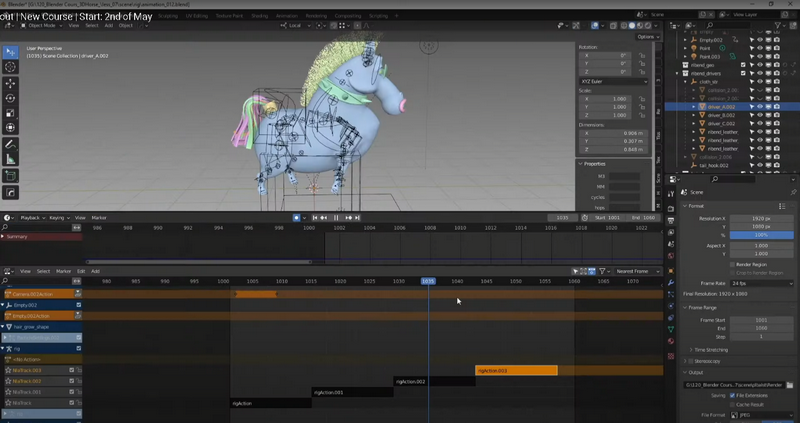Jump to previous keyframe in timeline
The width and height of the screenshot is (800, 423).
[x=324, y=218]
